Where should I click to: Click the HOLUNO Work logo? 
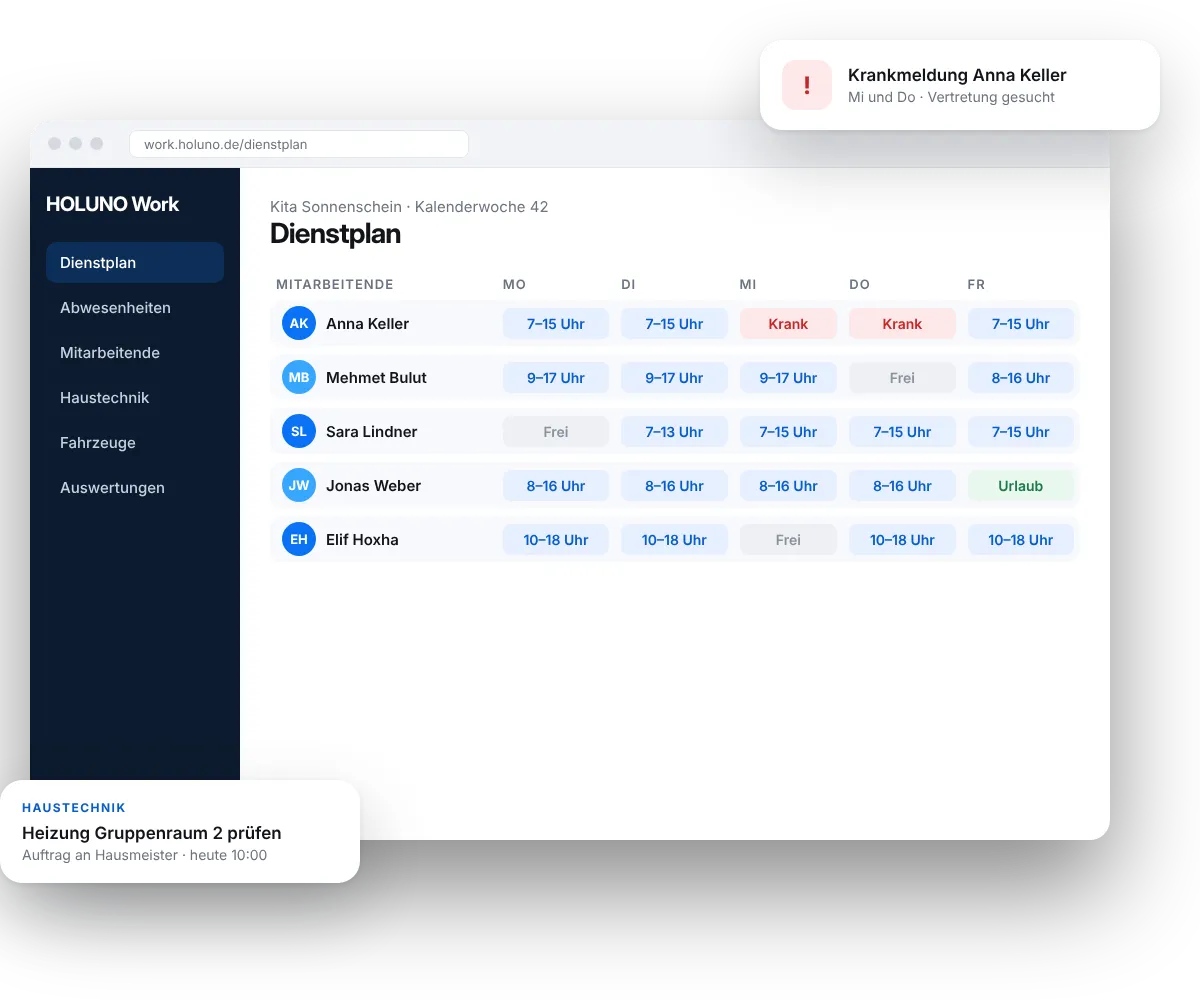pos(112,204)
